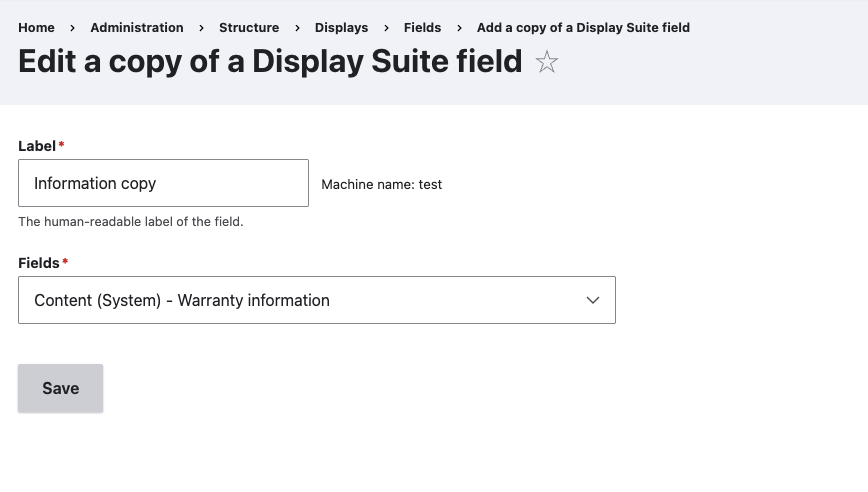
Task: Click the chevron arrow of Fields dropdown
Action: pos(593,301)
